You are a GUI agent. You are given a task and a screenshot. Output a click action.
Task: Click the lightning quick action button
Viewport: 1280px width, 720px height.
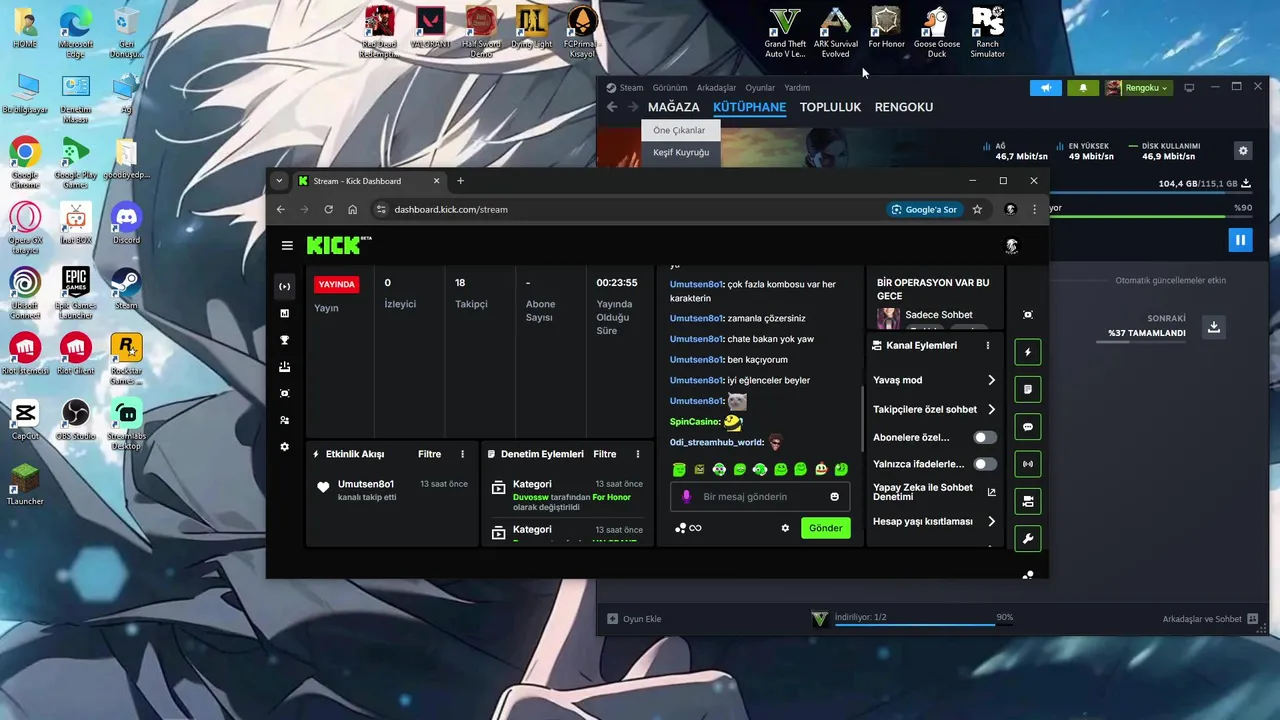click(x=1027, y=352)
